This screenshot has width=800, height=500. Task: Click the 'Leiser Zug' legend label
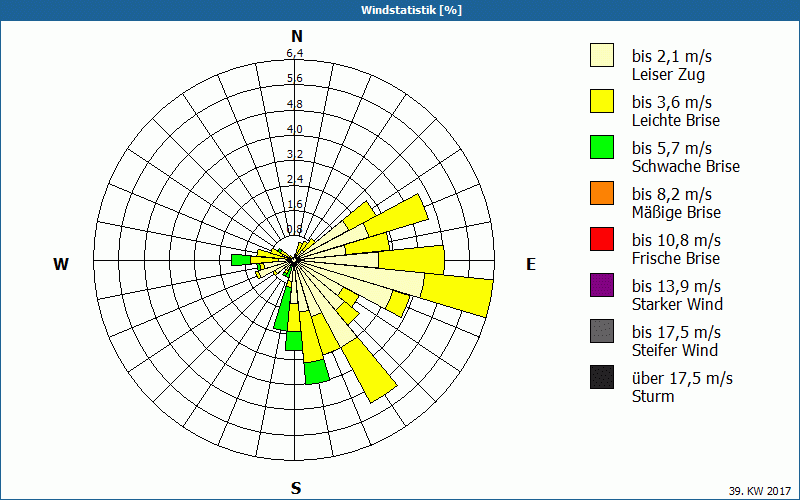point(668,74)
